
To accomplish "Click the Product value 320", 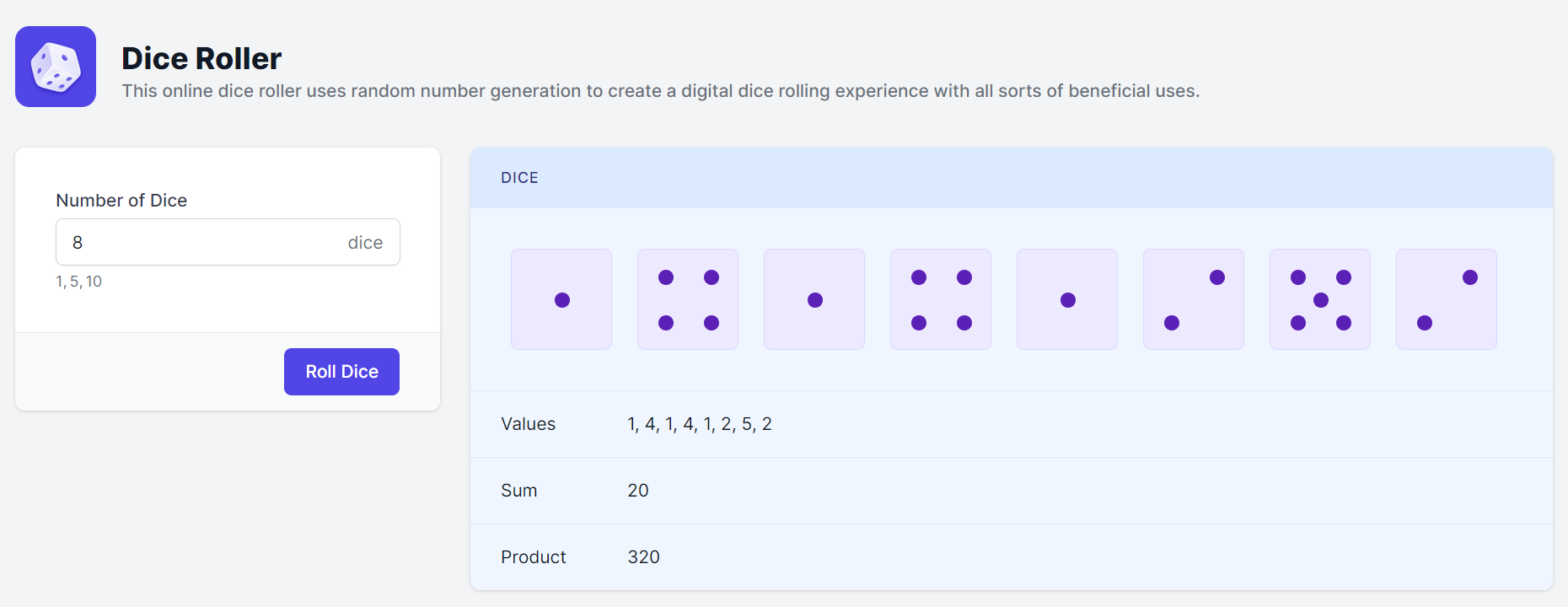I will [643, 557].
